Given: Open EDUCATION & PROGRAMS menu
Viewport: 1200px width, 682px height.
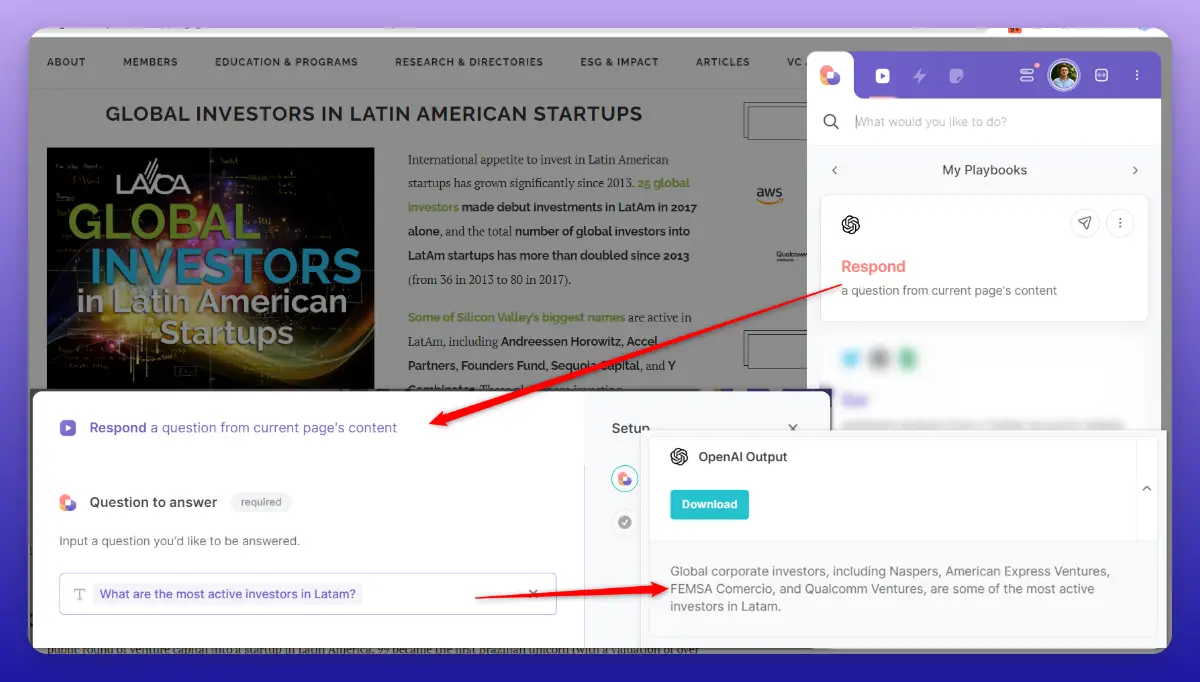Looking at the screenshot, I should coord(286,62).
